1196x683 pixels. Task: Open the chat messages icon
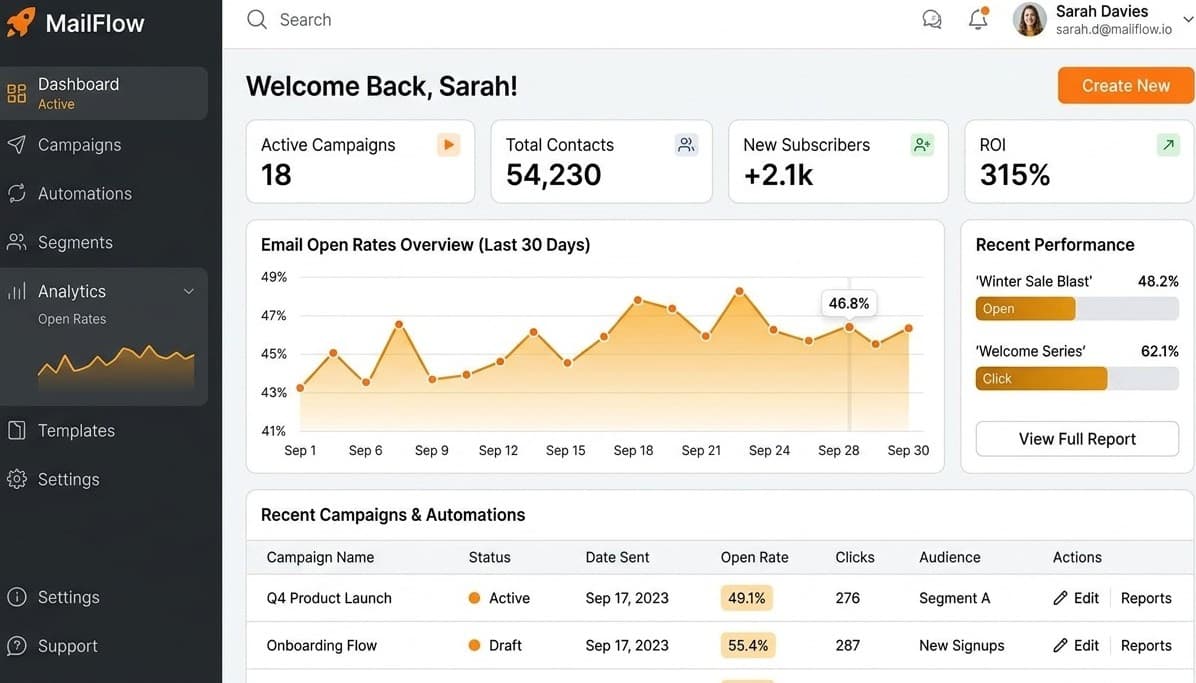click(931, 19)
